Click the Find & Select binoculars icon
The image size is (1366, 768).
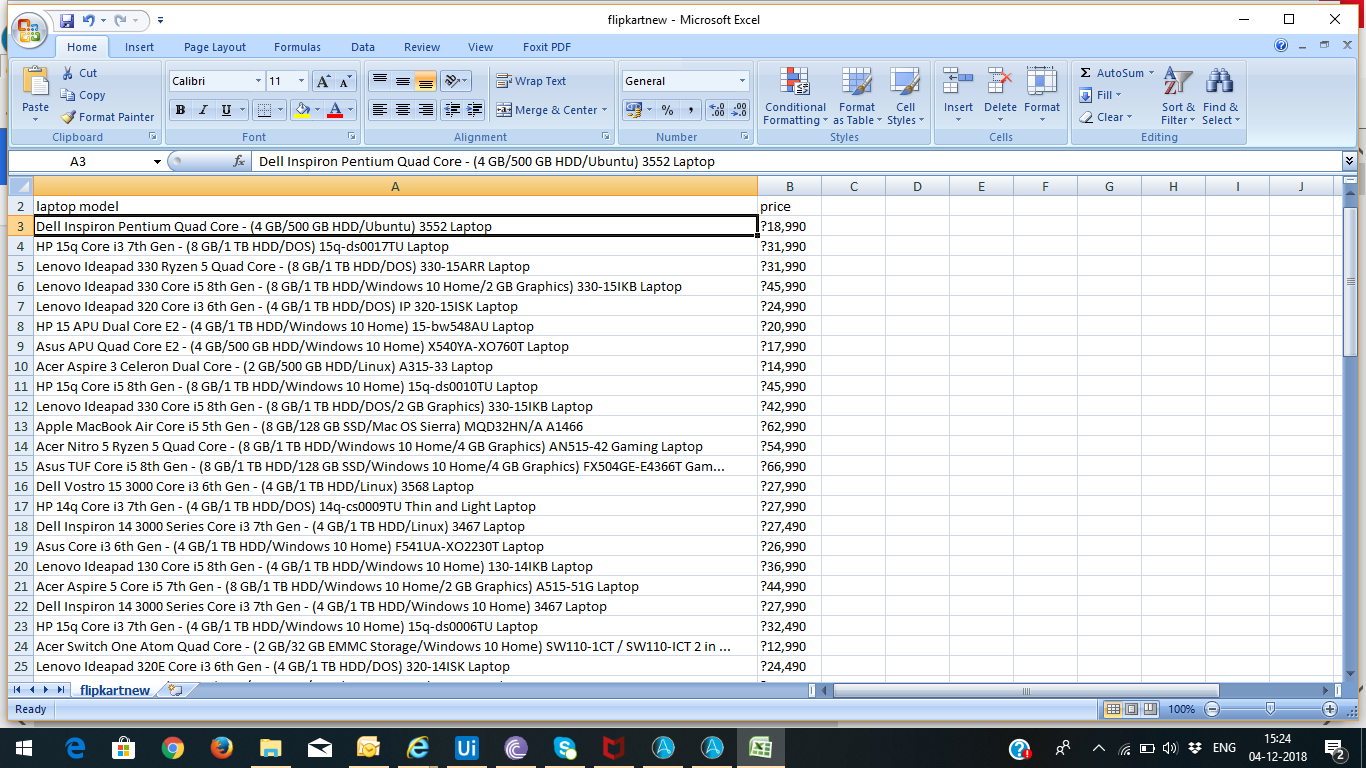pyautogui.click(x=1219, y=84)
